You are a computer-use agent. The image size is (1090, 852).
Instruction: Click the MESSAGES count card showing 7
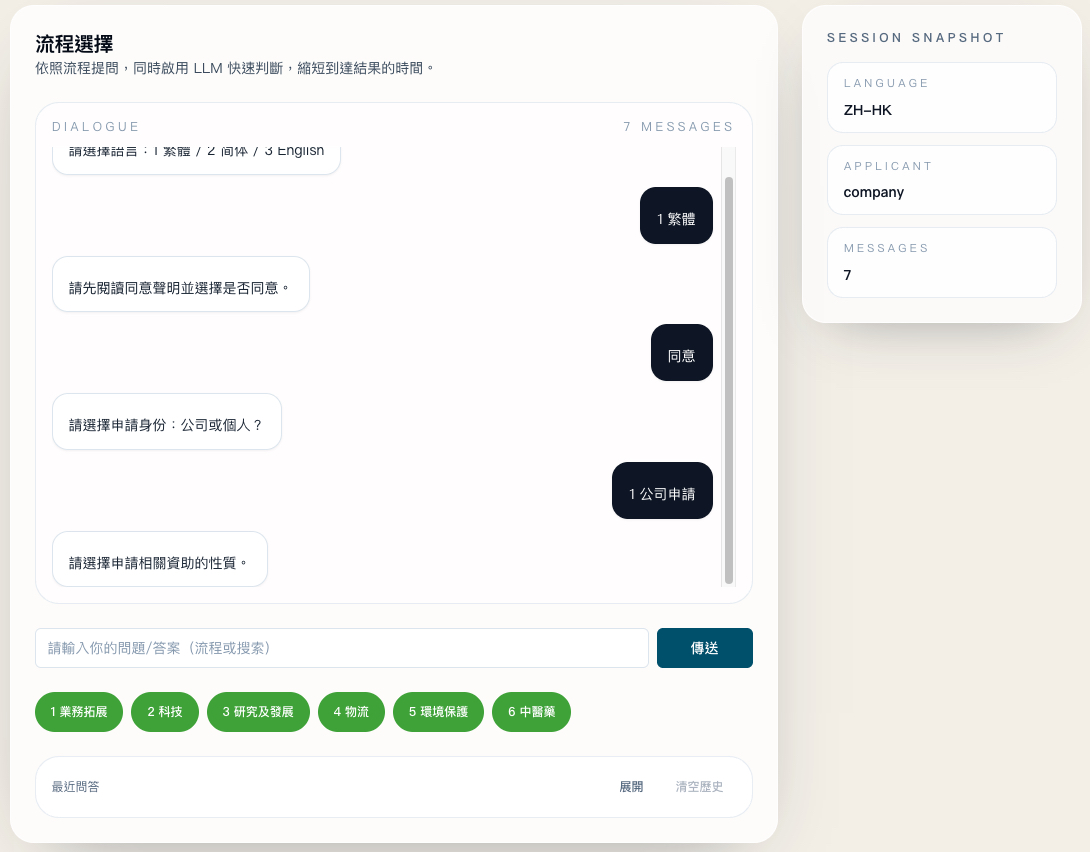point(942,263)
